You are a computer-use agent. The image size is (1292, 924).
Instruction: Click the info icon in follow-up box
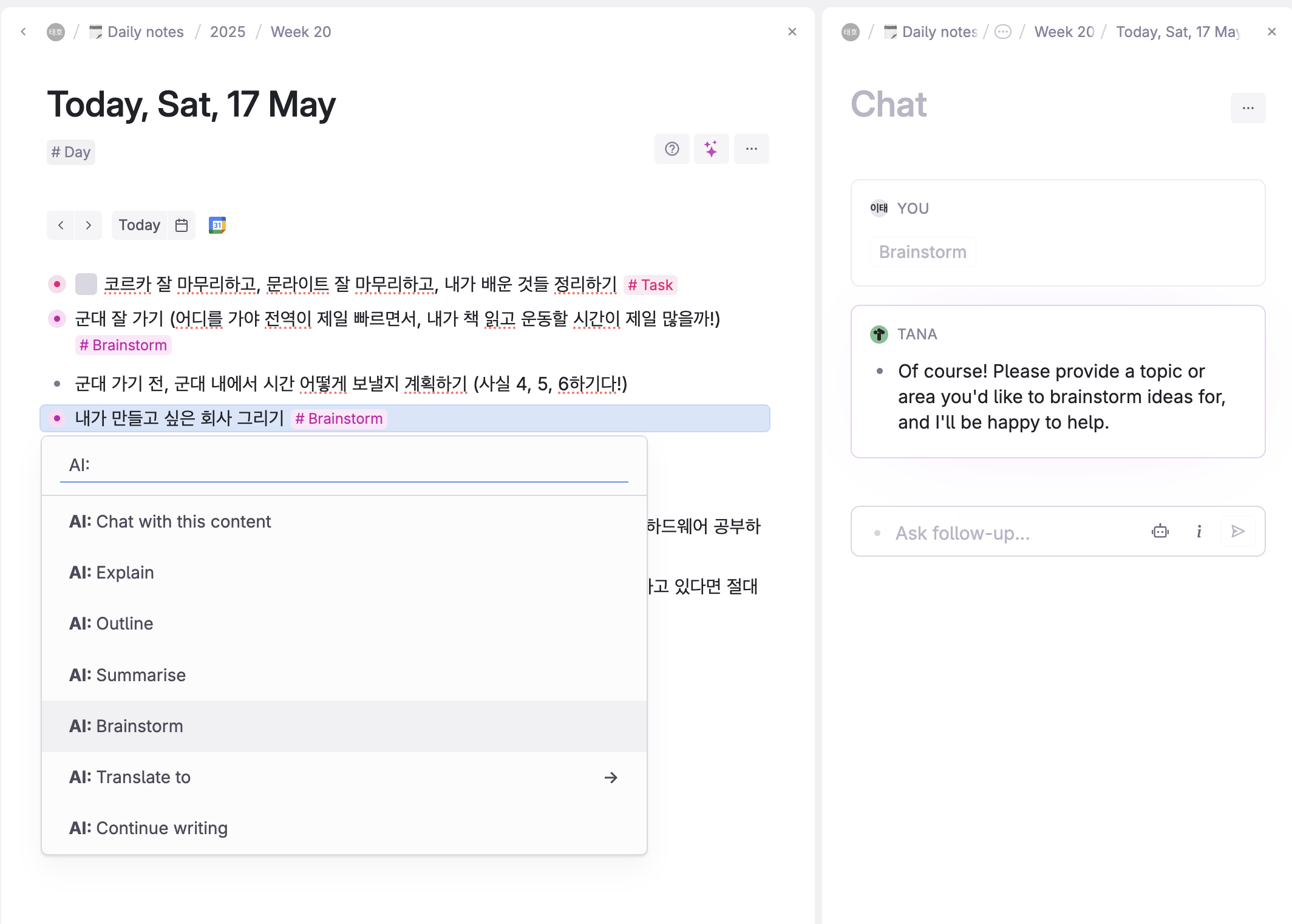click(1199, 532)
